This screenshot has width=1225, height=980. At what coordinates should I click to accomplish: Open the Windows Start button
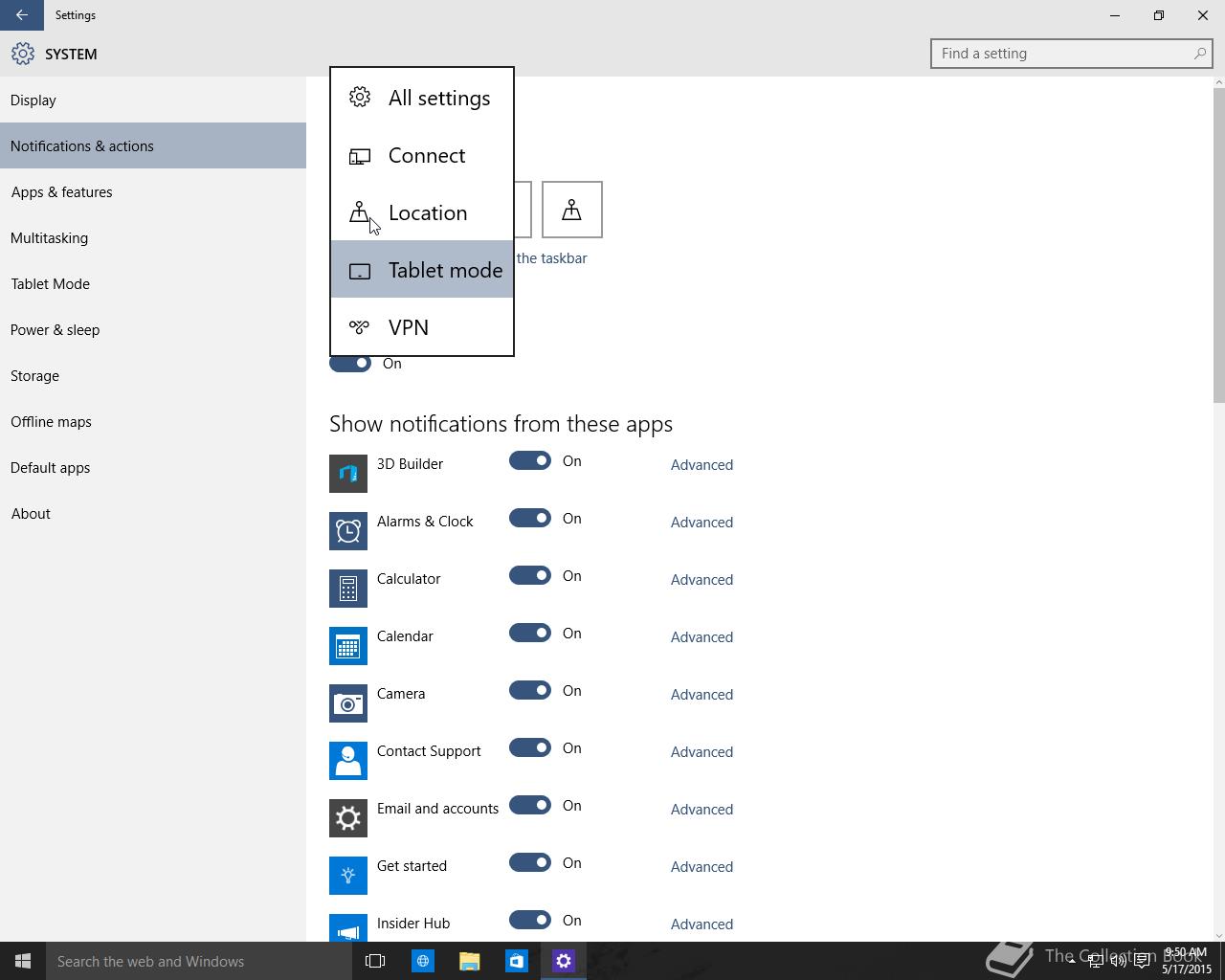[x=23, y=961]
